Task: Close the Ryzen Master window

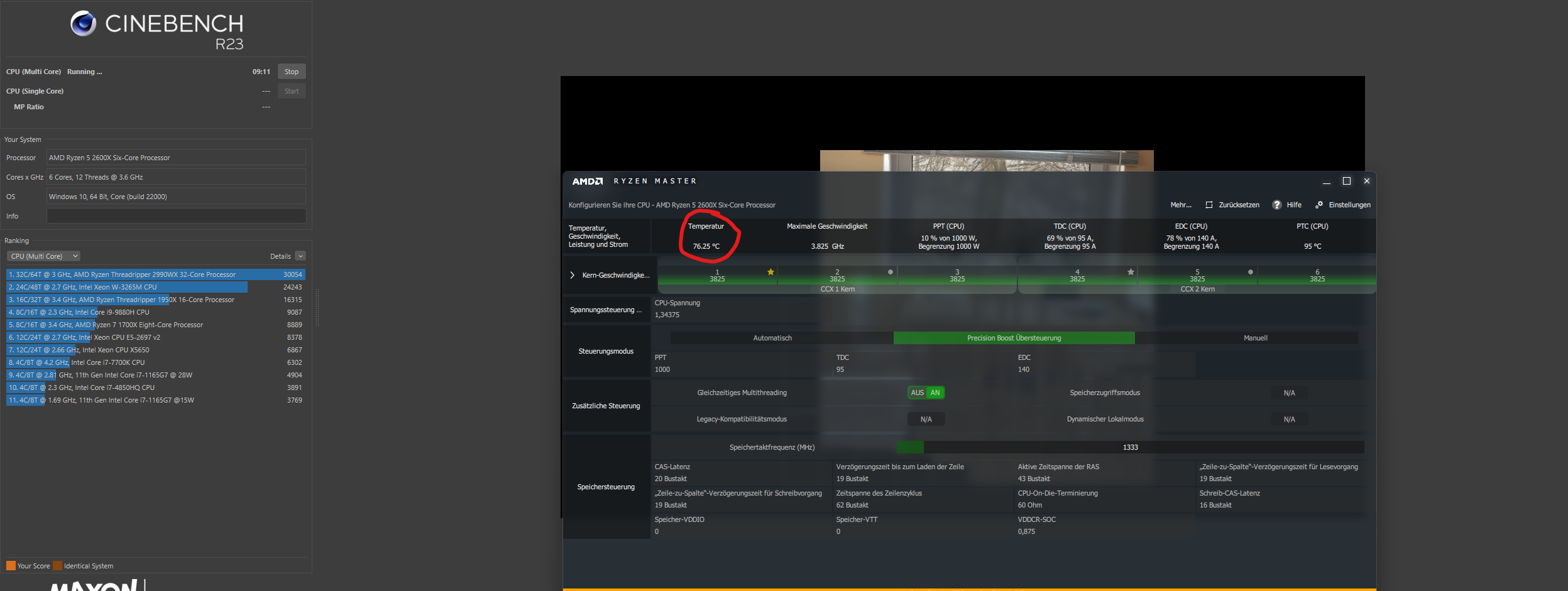Action: pos(1366,181)
